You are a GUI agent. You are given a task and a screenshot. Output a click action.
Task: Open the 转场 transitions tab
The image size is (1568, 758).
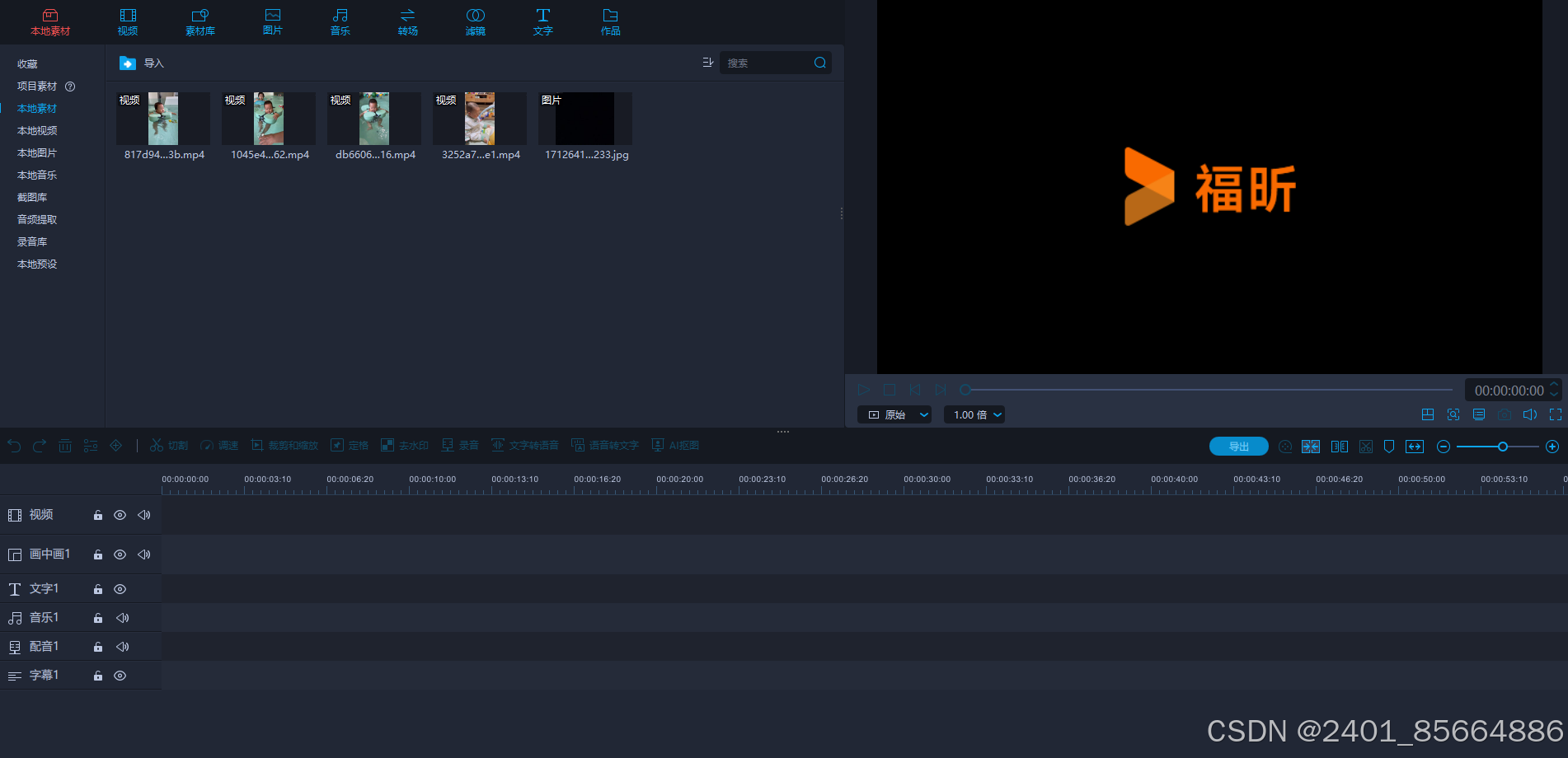(x=408, y=22)
